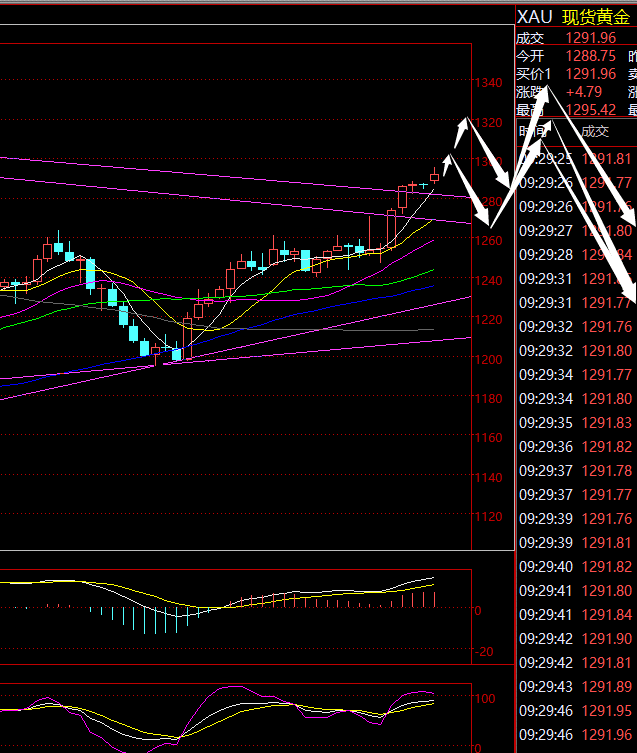Click the 09:29:32 tick priced 1291.80
The image size is (637, 753).
pyautogui.click(x=576, y=351)
